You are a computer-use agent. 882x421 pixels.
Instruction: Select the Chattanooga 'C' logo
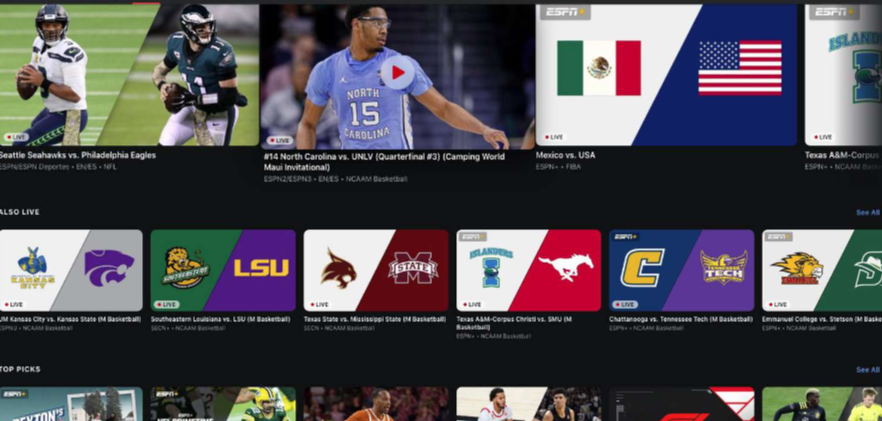643,268
